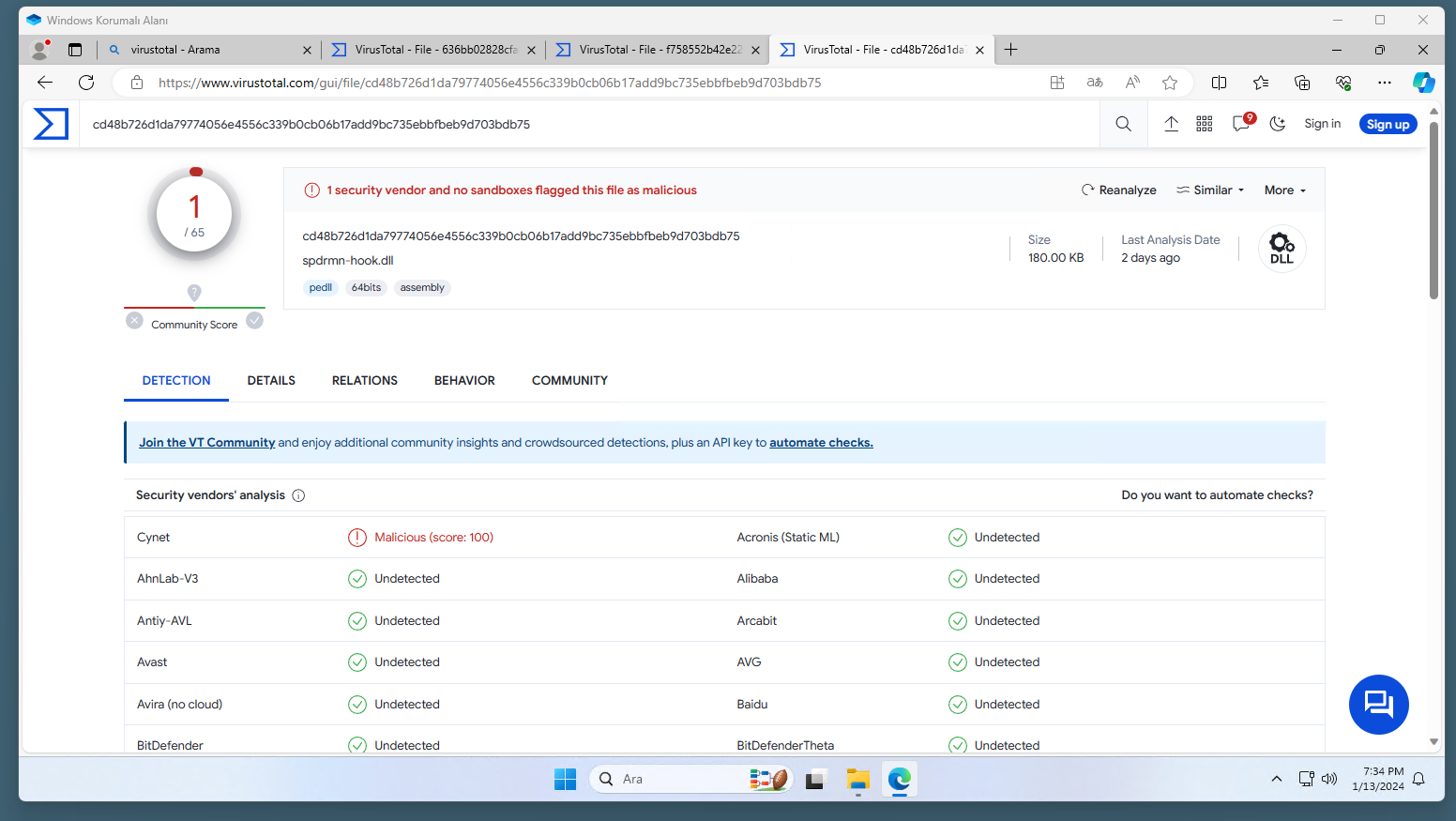Switch to the DETAILS tab
This screenshot has height=821, width=1456.
click(x=271, y=381)
